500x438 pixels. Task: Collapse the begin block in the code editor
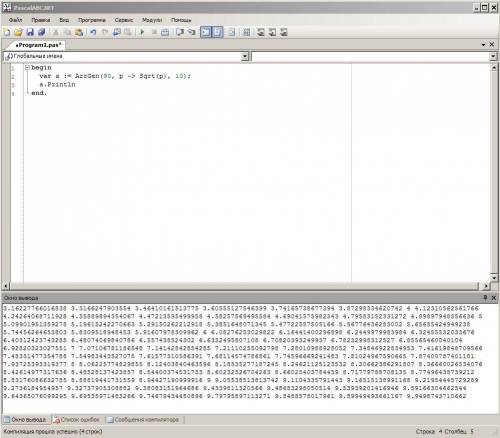(x=27, y=68)
